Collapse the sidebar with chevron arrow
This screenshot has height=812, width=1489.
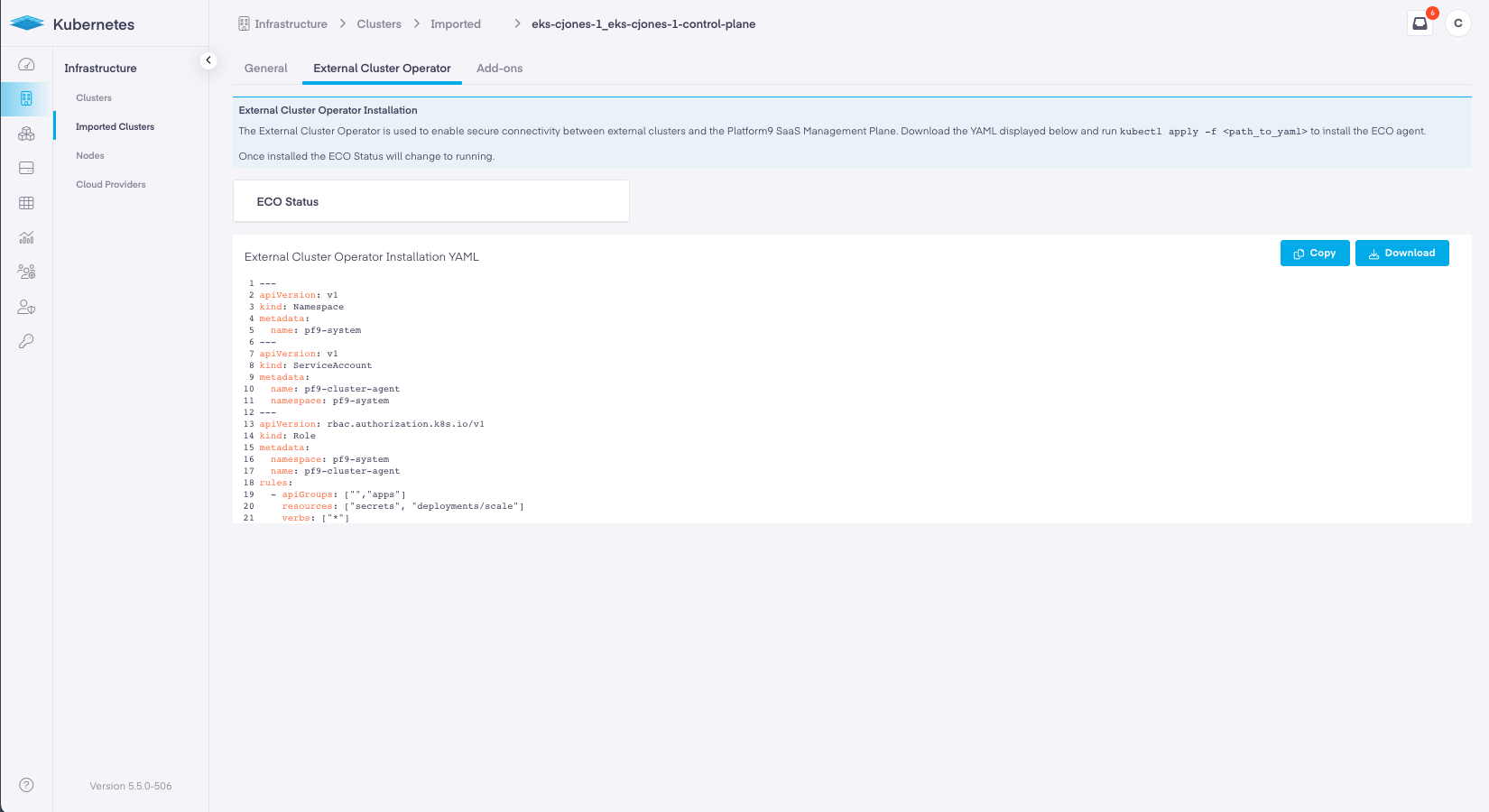click(208, 60)
